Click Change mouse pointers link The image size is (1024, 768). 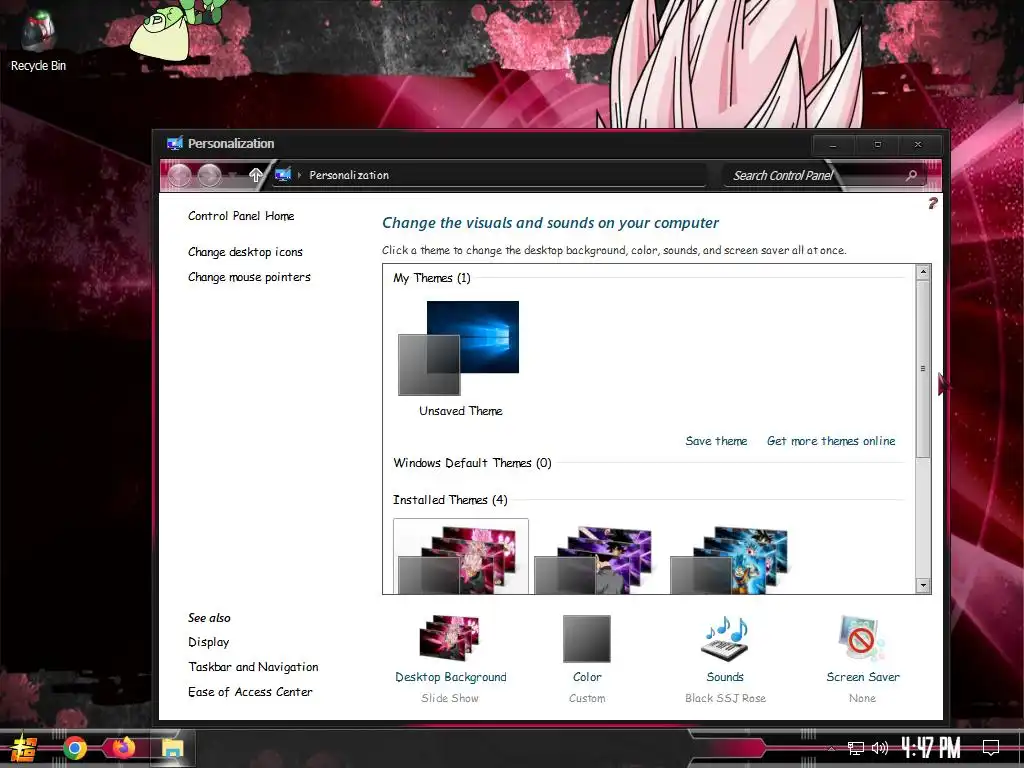(249, 277)
